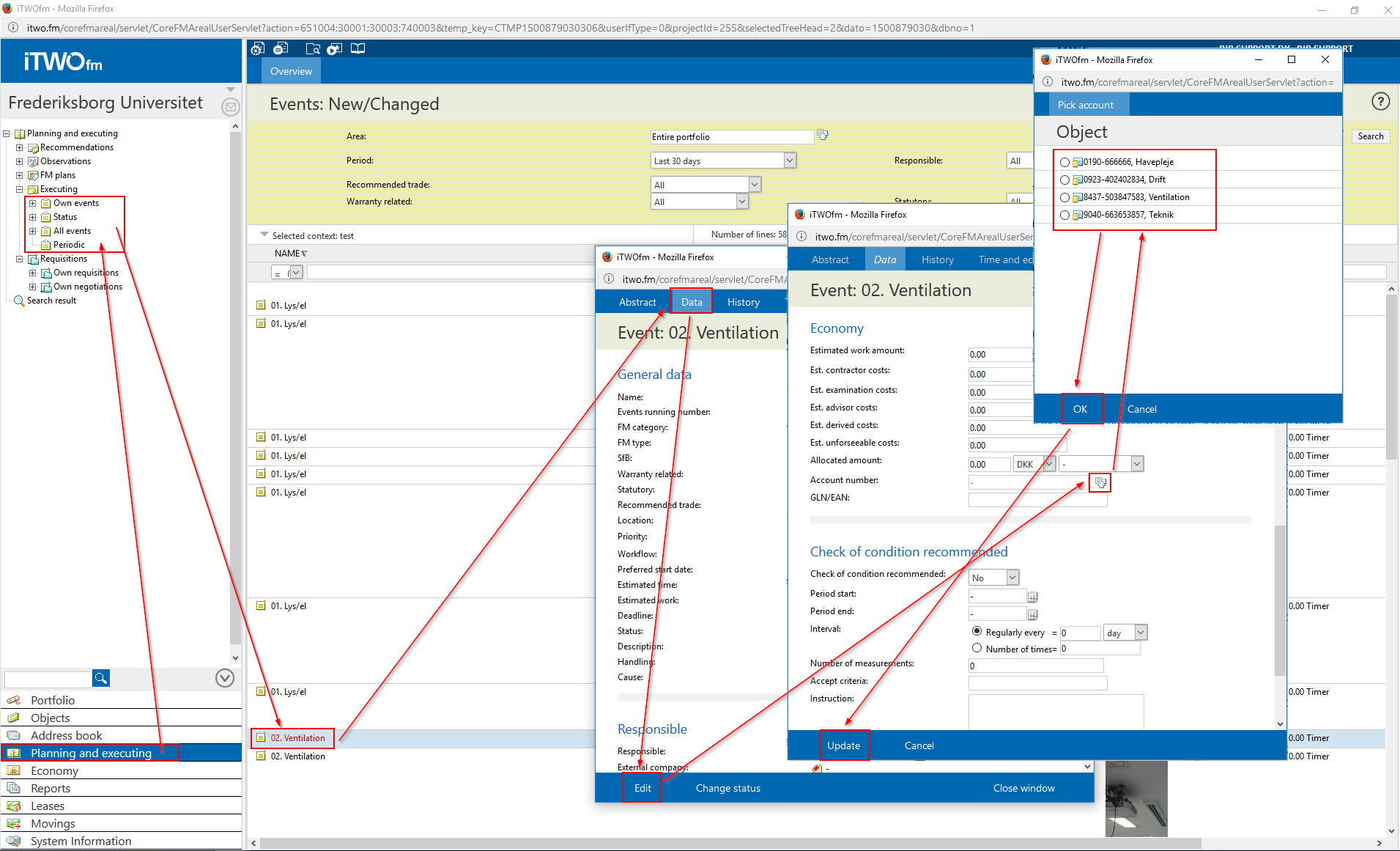Screen dimensions: 1400x851
Task: Click the help question mark icon
Action: point(1380,102)
